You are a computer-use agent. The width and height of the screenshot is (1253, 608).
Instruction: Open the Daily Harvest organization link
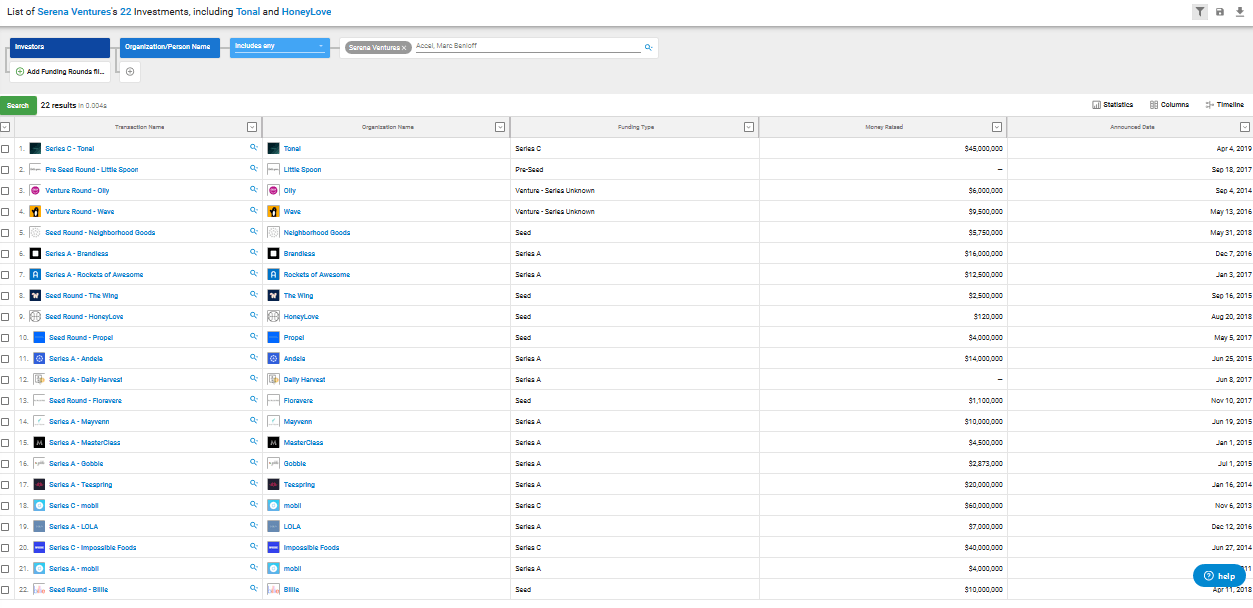pos(304,380)
